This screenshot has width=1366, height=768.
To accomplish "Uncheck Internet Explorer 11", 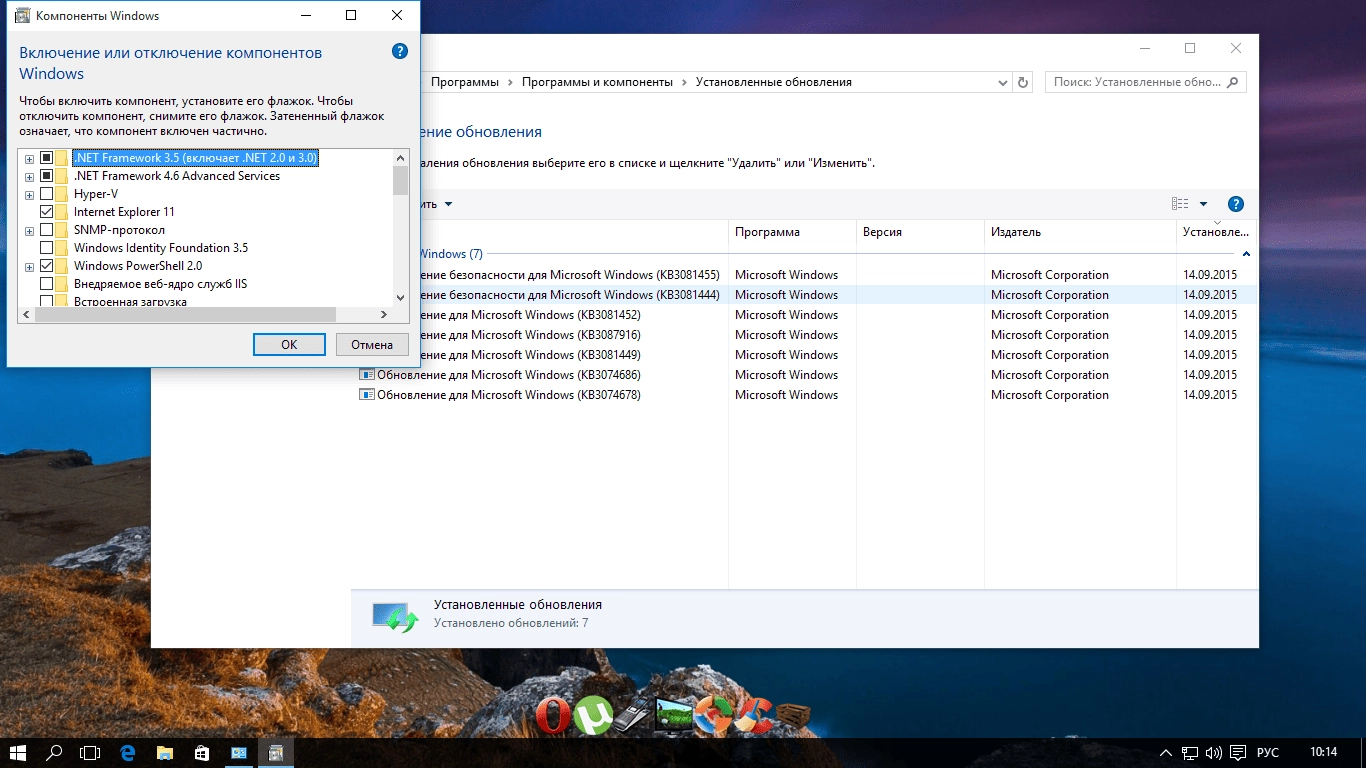I will 46,212.
